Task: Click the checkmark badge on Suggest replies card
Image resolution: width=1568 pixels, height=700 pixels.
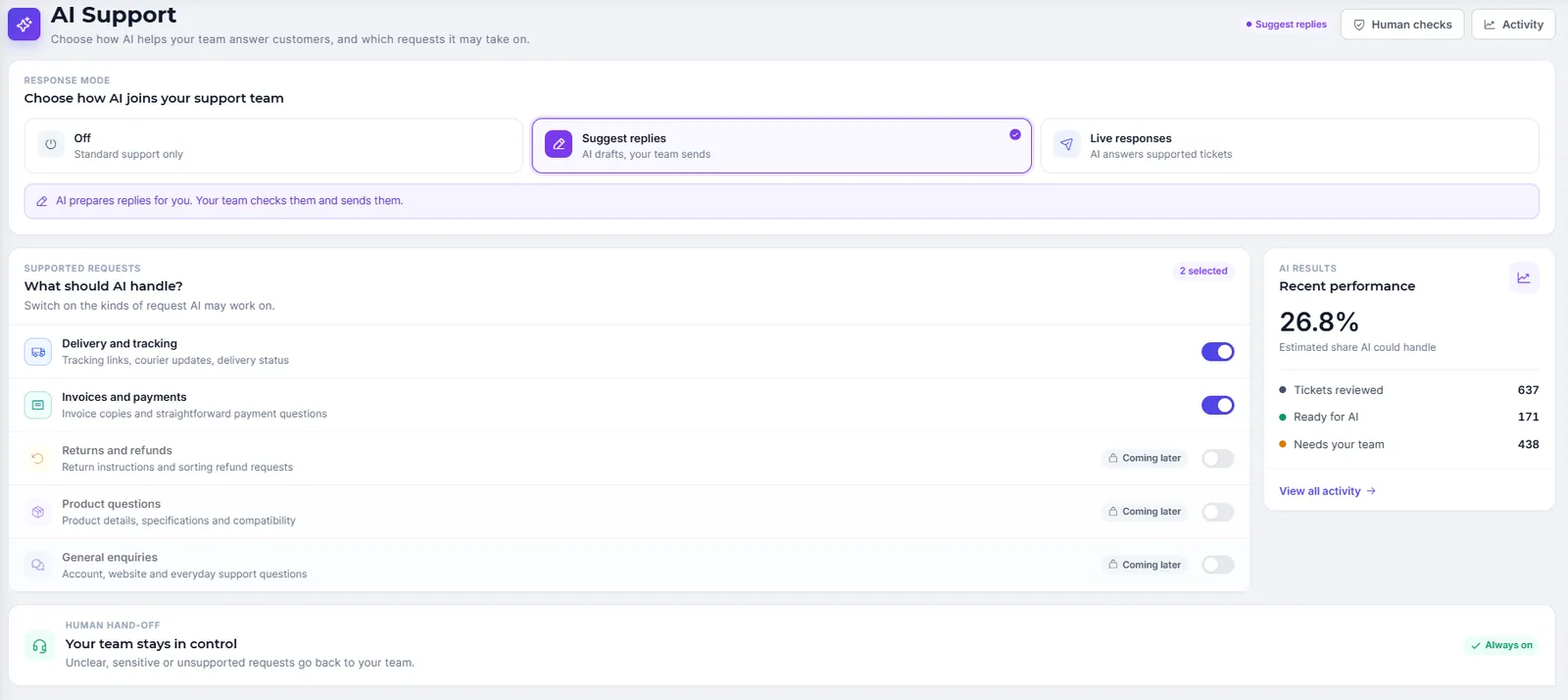Action: [x=1015, y=135]
